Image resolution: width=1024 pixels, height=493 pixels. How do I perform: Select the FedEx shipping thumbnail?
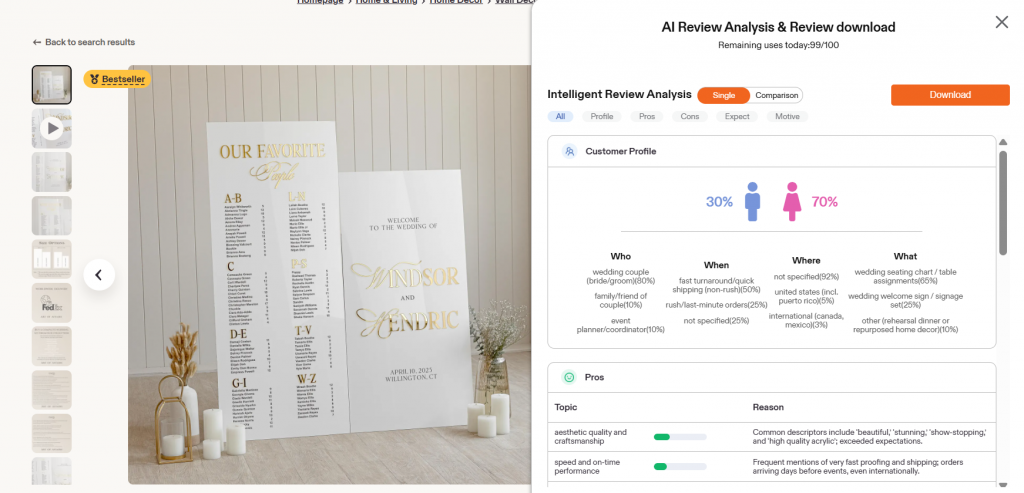52,302
